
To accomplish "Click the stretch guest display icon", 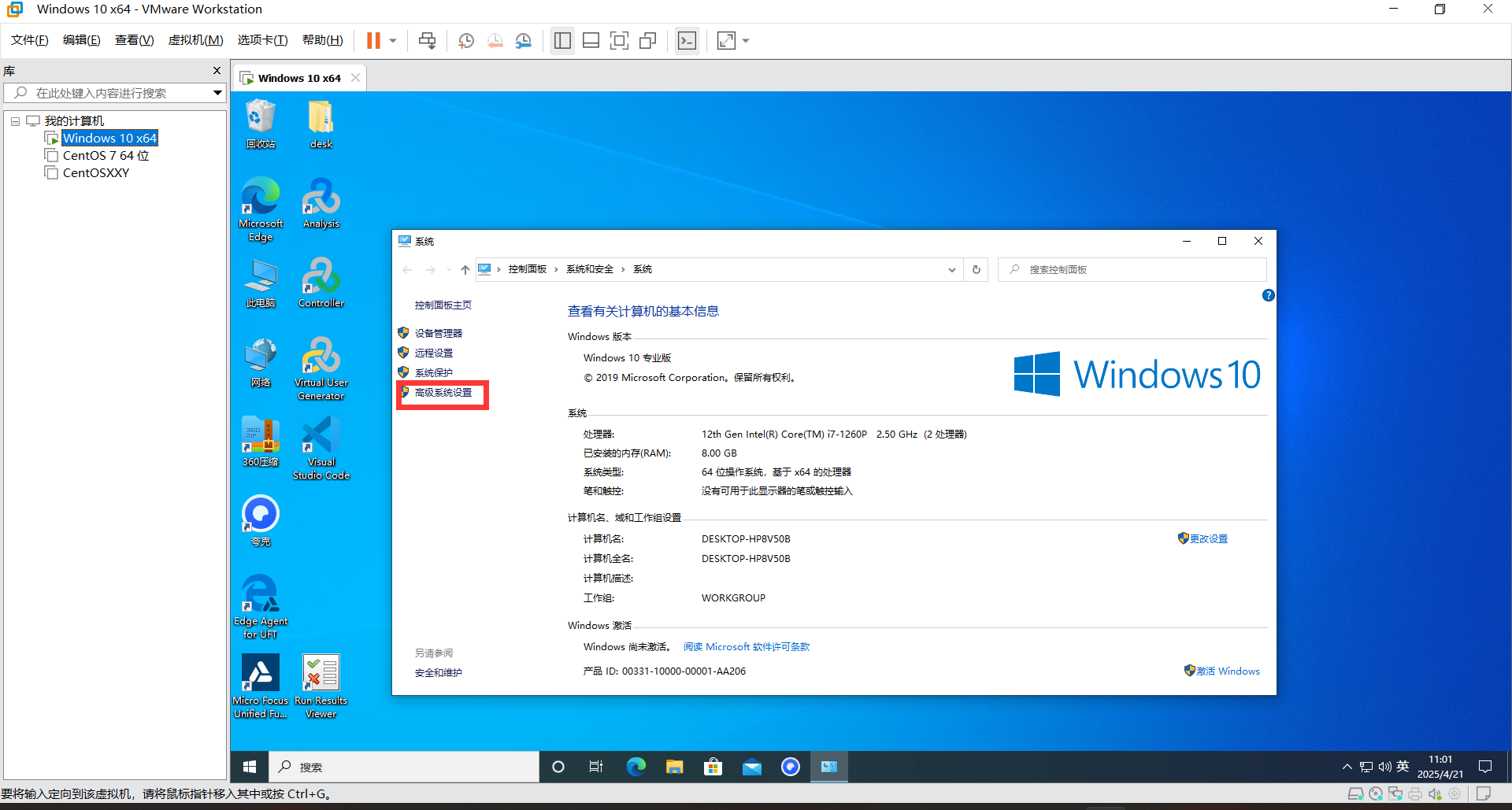I will [x=726, y=40].
